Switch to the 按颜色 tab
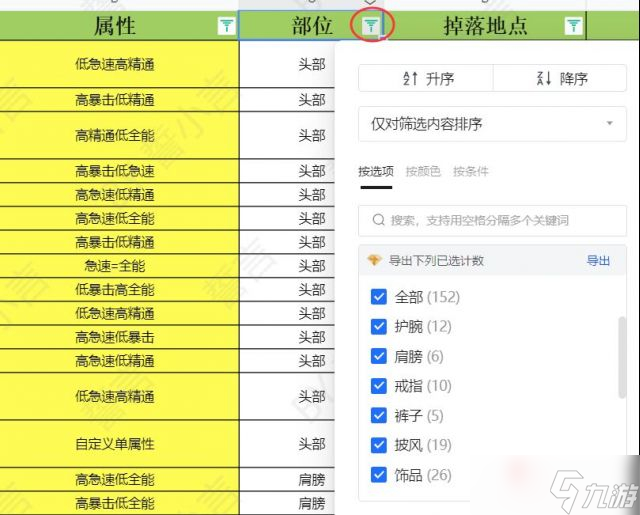640x515 pixels. pyautogui.click(x=423, y=171)
